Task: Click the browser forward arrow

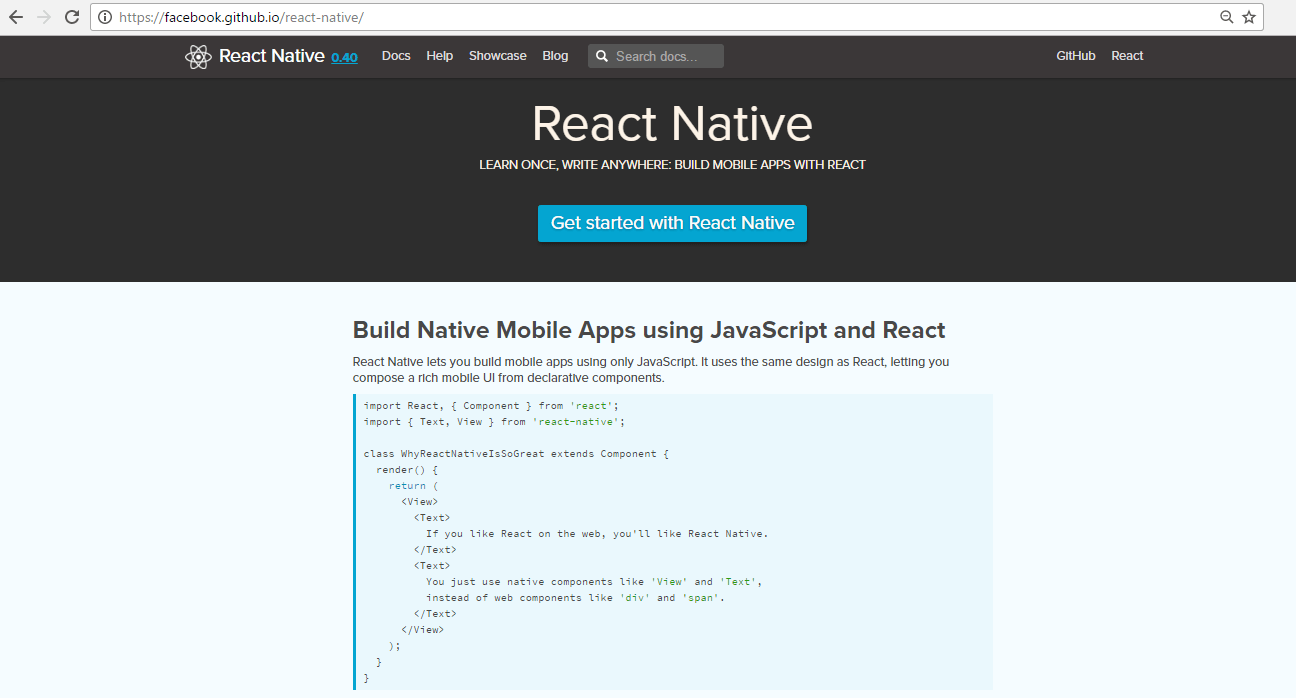Action: point(44,17)
